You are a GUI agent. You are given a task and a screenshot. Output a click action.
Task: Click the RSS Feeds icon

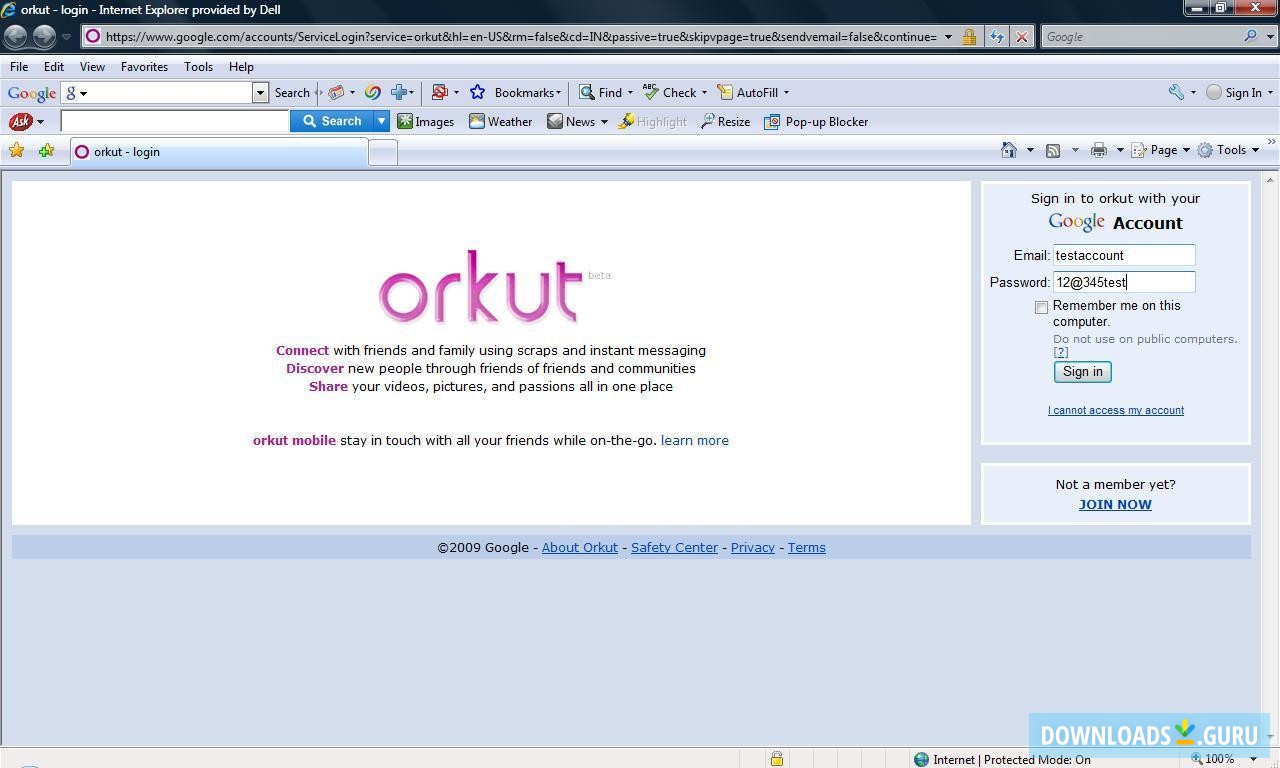pos(1053,150)
